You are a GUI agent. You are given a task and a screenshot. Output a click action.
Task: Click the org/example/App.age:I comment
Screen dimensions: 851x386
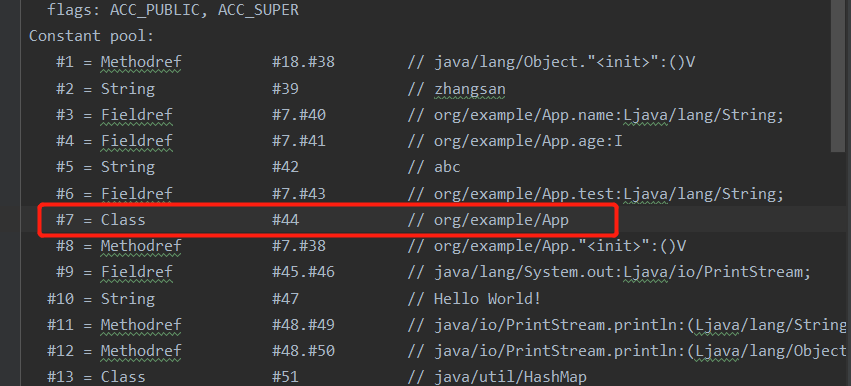(528, 141)
